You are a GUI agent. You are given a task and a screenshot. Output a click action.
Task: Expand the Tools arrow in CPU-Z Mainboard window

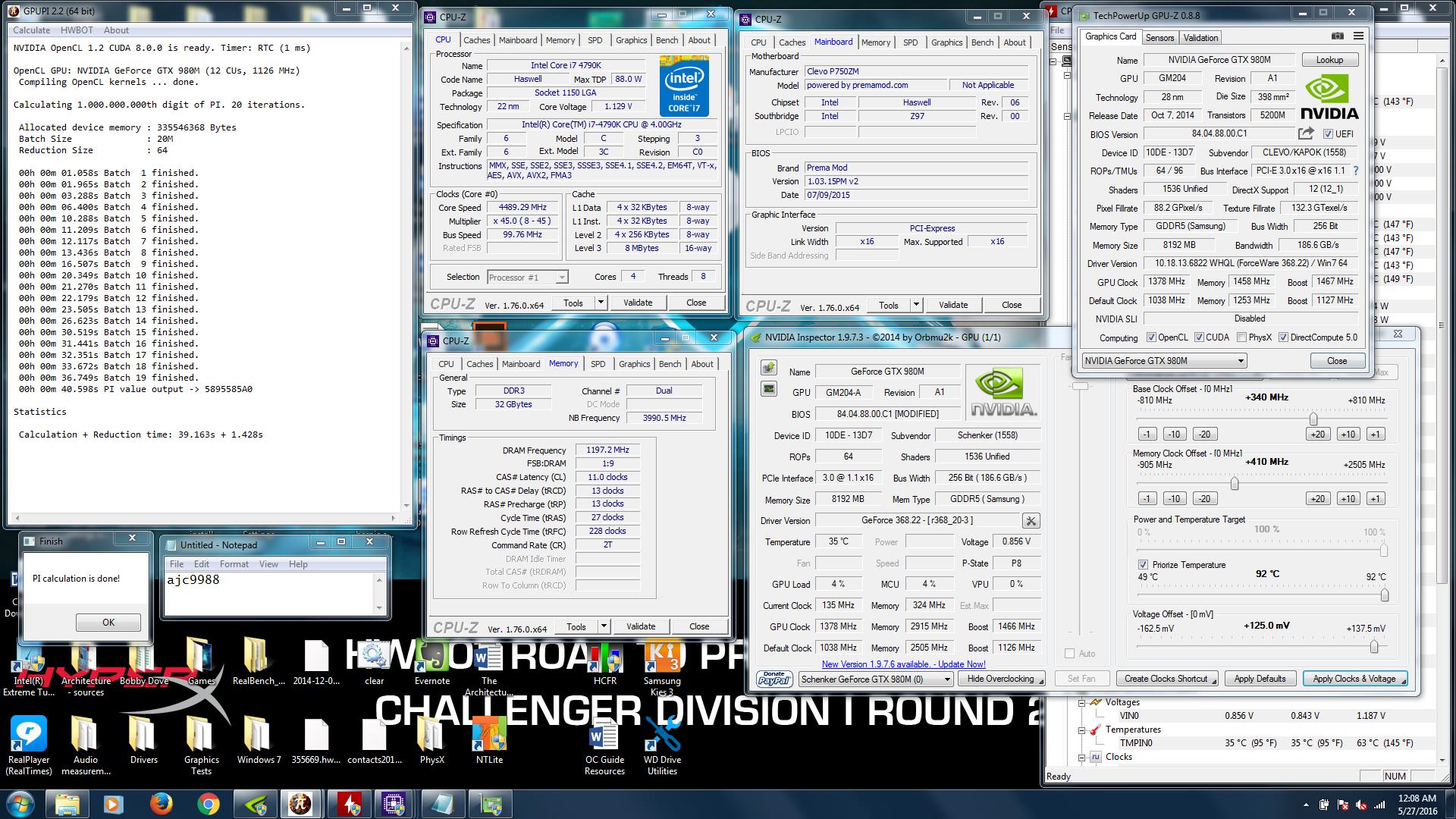click(916, 305)
